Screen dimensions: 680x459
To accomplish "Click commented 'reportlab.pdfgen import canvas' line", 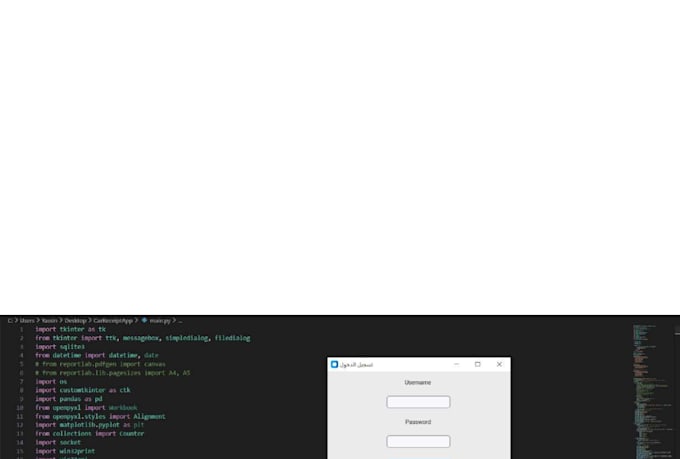I will [x=100, y=364].
